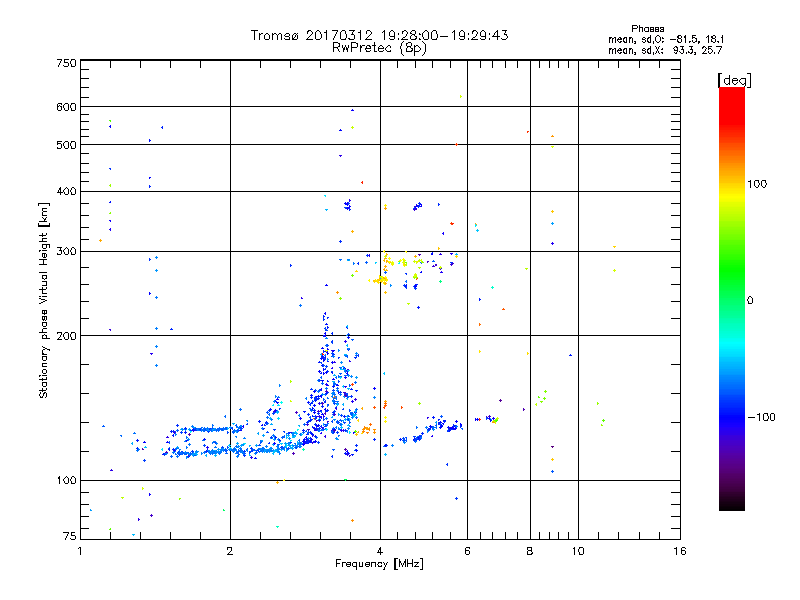Click the '-100' label beside the colorbar
This screenshot has height=600, width=800.
click(762, 417)
